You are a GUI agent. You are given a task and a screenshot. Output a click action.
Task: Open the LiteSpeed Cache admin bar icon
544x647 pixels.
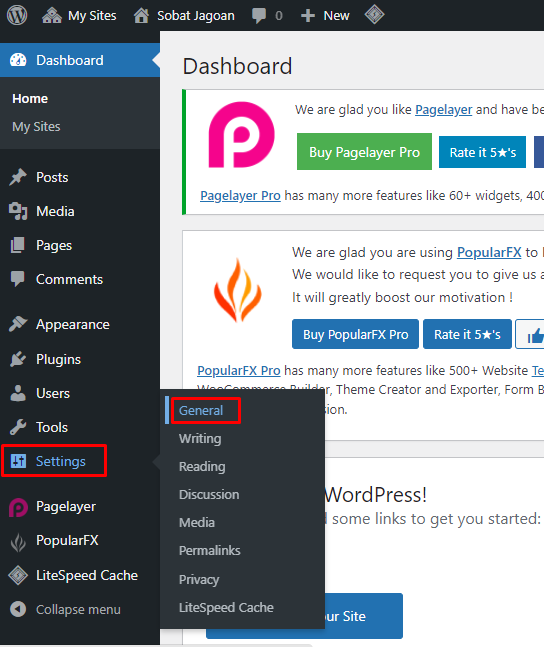(x=374, y=15)
